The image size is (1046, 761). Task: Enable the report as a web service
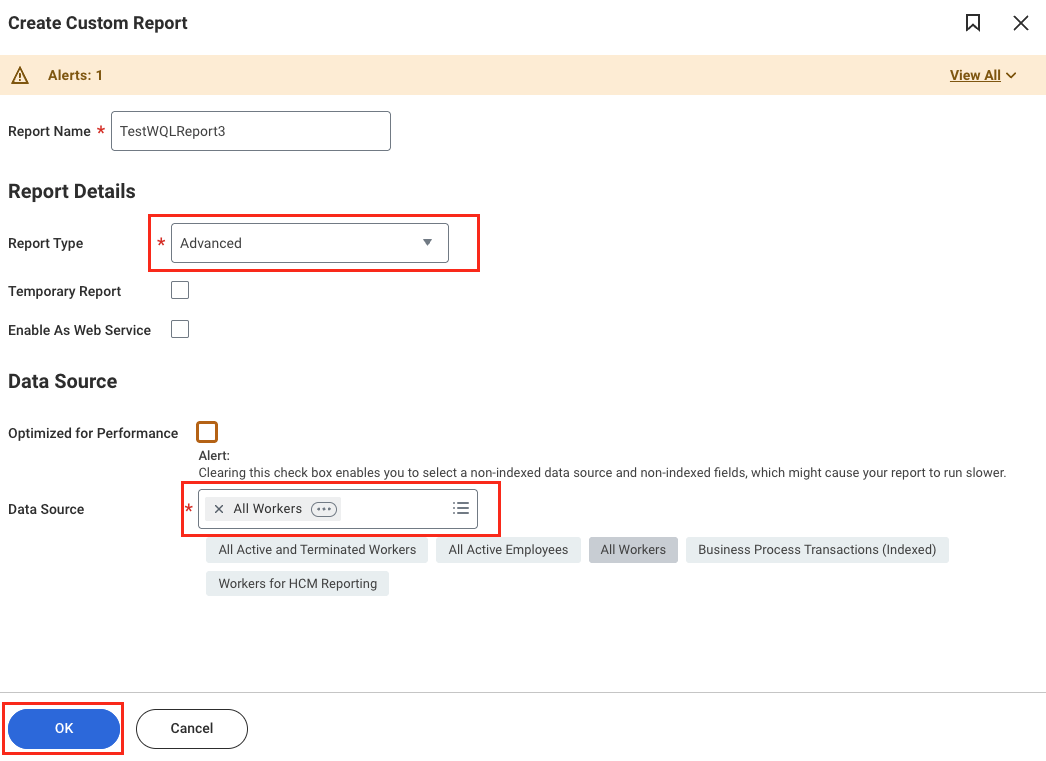pyautogui.click(x=180, y=329)
